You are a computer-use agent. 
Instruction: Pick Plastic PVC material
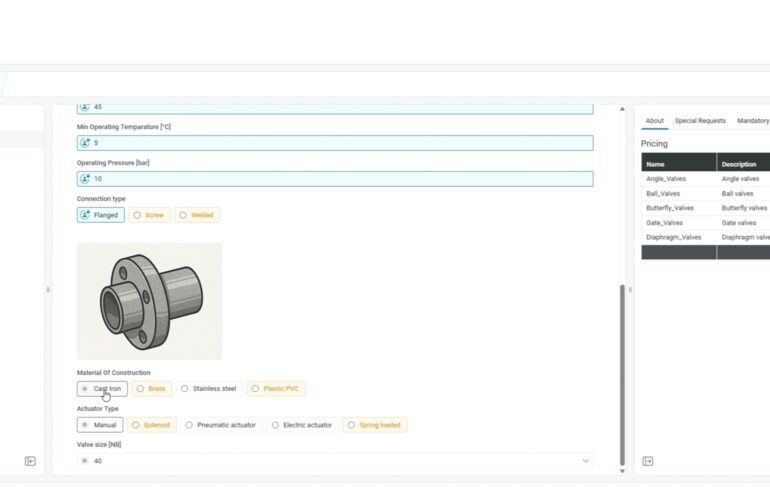(276, 389)
